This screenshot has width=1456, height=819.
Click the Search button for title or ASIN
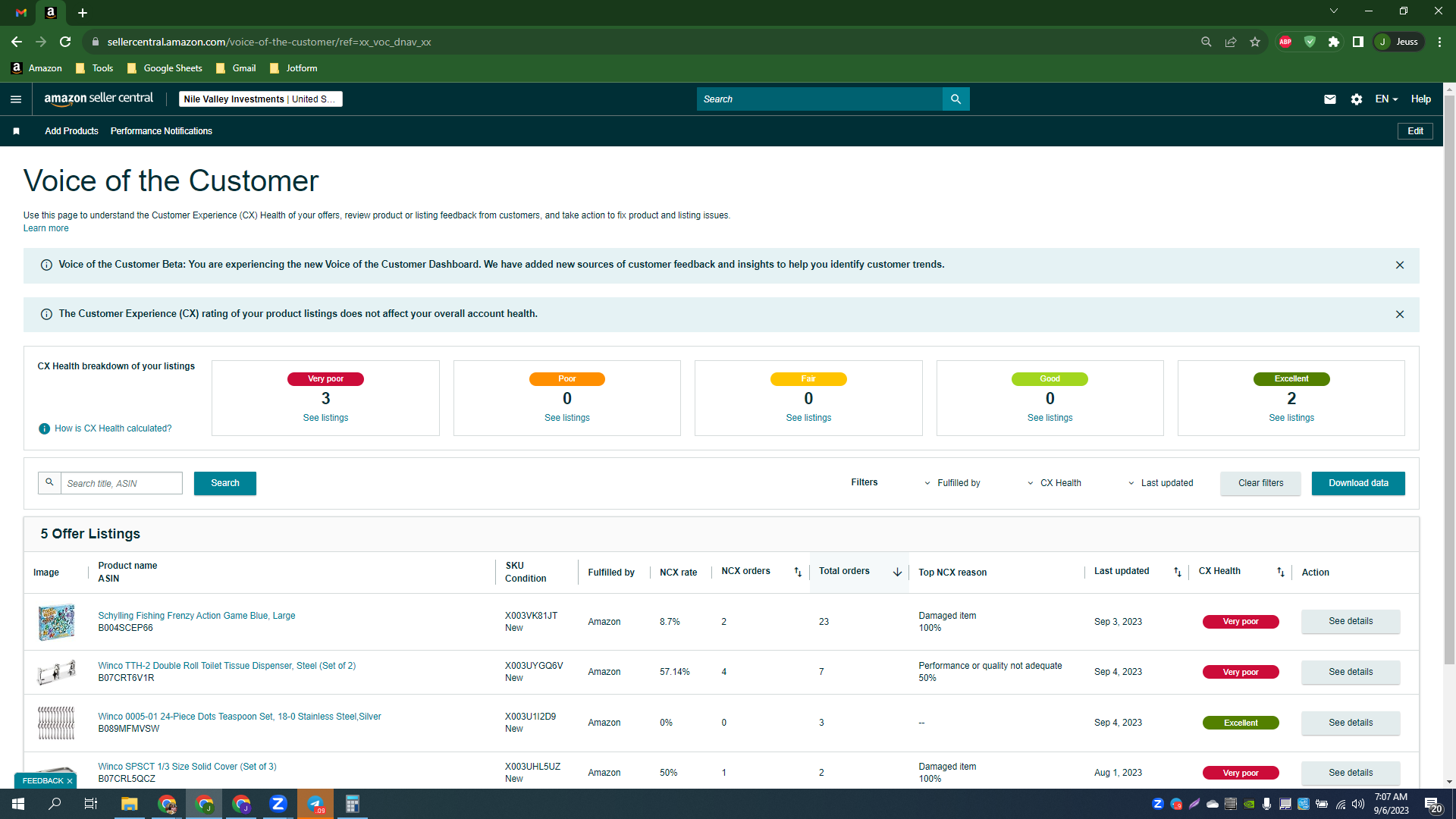click(225, 483)
